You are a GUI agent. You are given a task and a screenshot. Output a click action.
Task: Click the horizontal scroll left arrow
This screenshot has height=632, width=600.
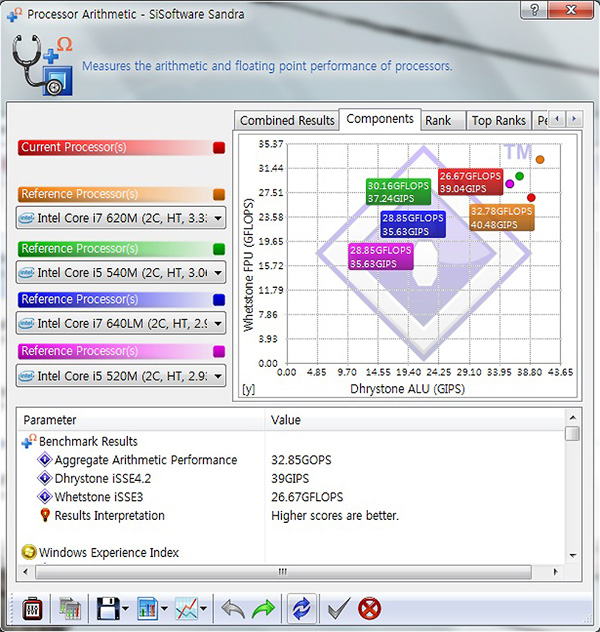click(26, 572)
